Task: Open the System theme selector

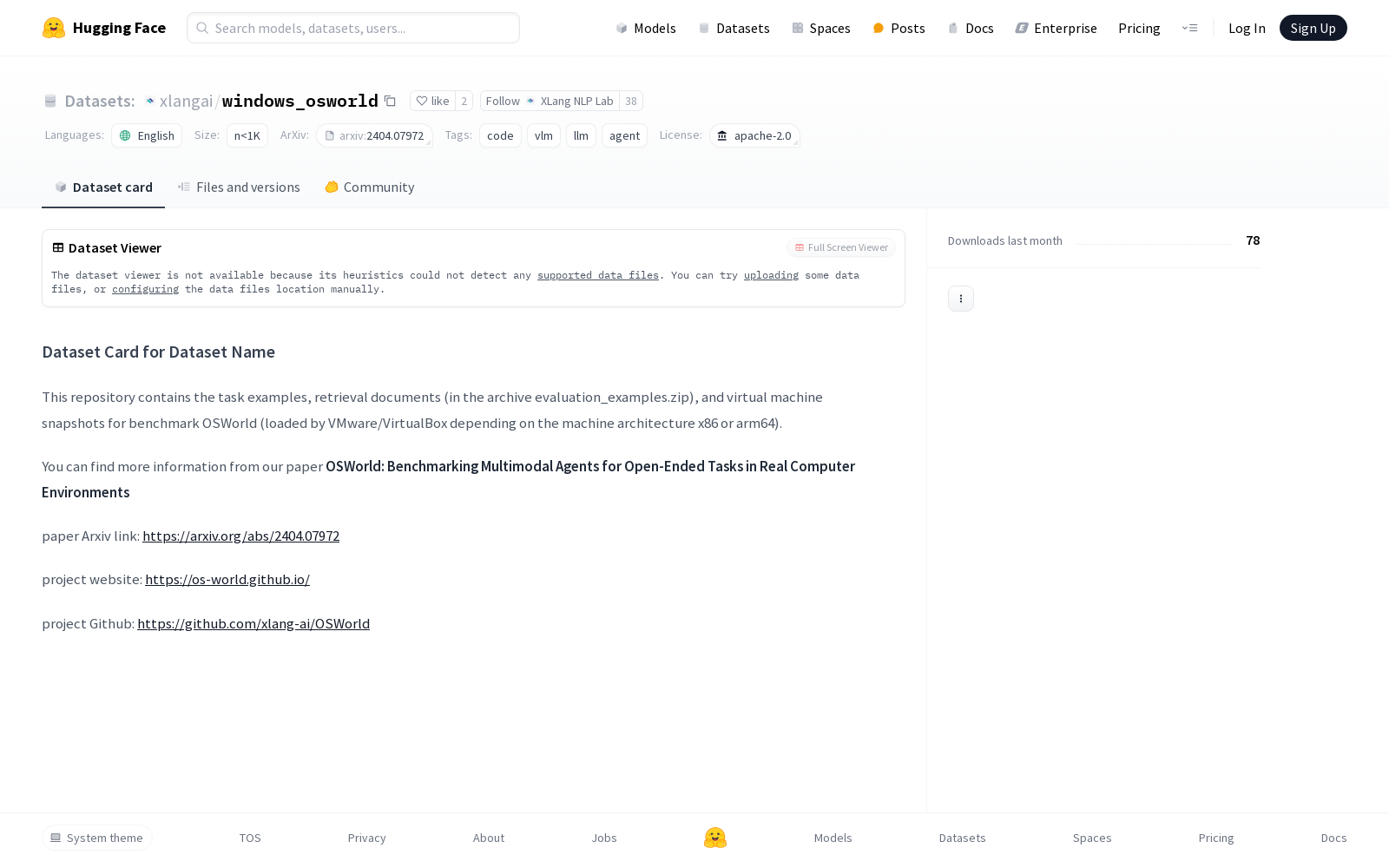Action: pyautogui.click(x=97, y=838)
